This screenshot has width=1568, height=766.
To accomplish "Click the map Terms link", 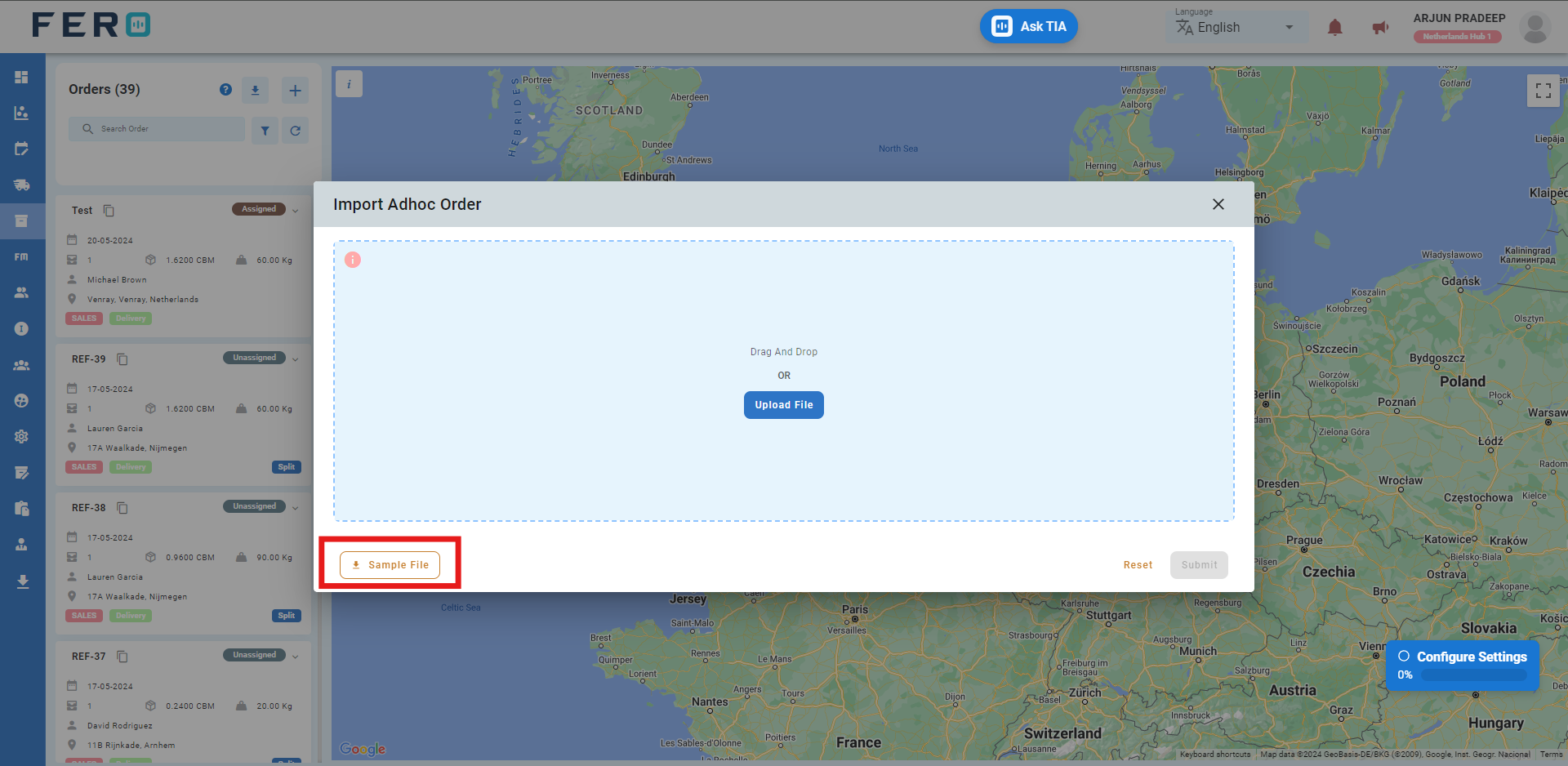I will point(1552,755).
